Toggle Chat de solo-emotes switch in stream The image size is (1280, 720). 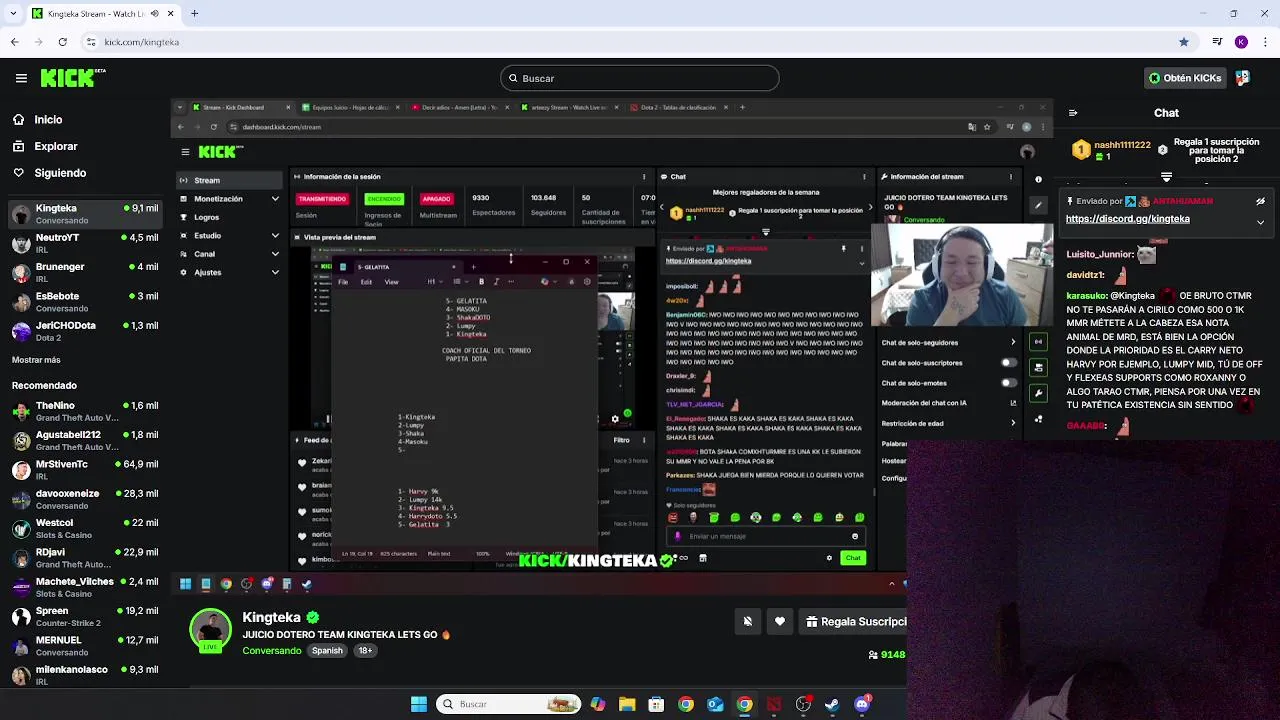click(x=1009, y=383)
